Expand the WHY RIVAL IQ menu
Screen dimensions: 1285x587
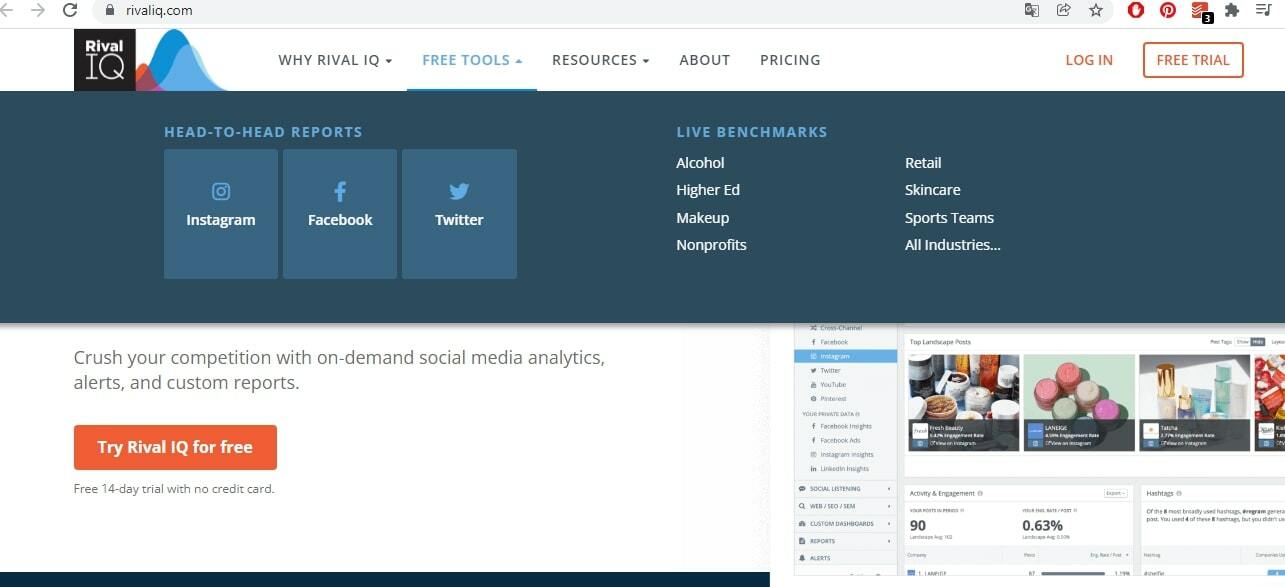(x=335, y=60)
